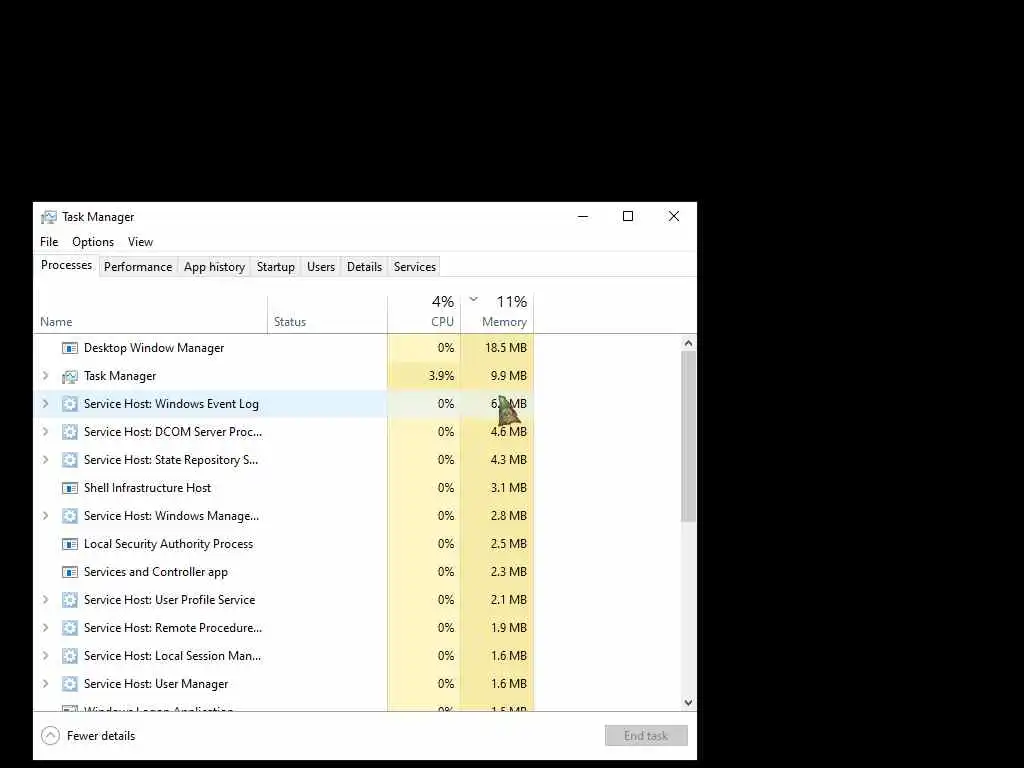Click the DCOM Server Proc gear icon
Viewport: 1024px width, 768px height.
pos(70,432)
